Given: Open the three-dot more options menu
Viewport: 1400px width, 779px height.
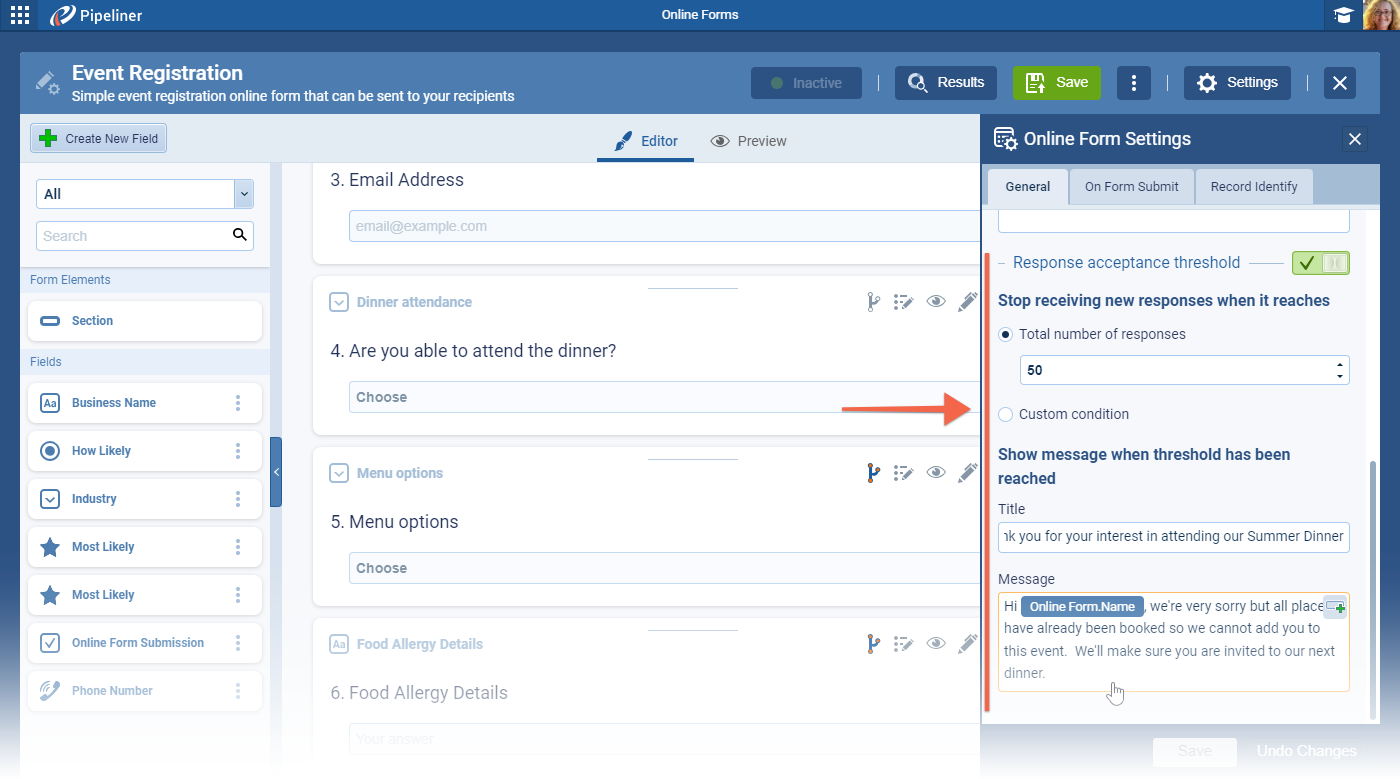Looking at the screenshot, I should point(1133,83).
